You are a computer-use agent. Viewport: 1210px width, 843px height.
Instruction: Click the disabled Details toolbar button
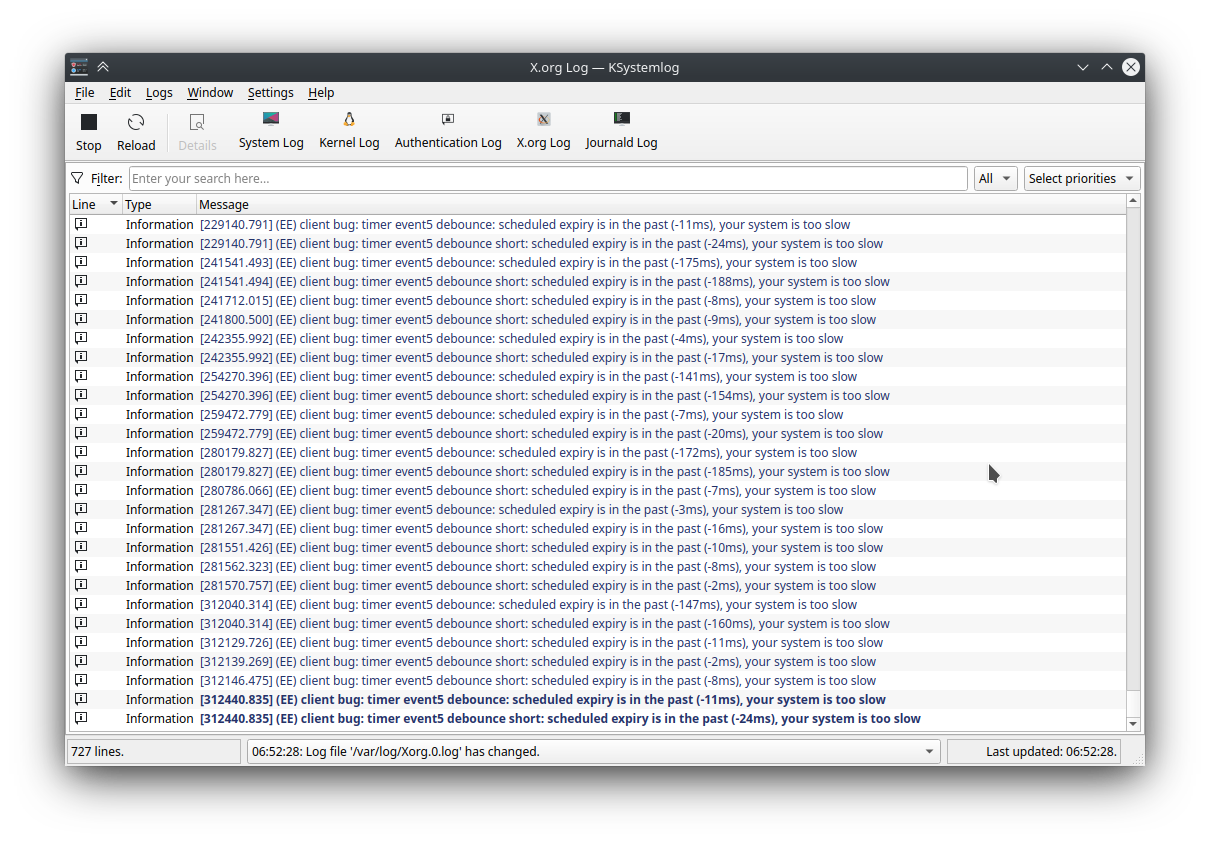tap(197, 133)
